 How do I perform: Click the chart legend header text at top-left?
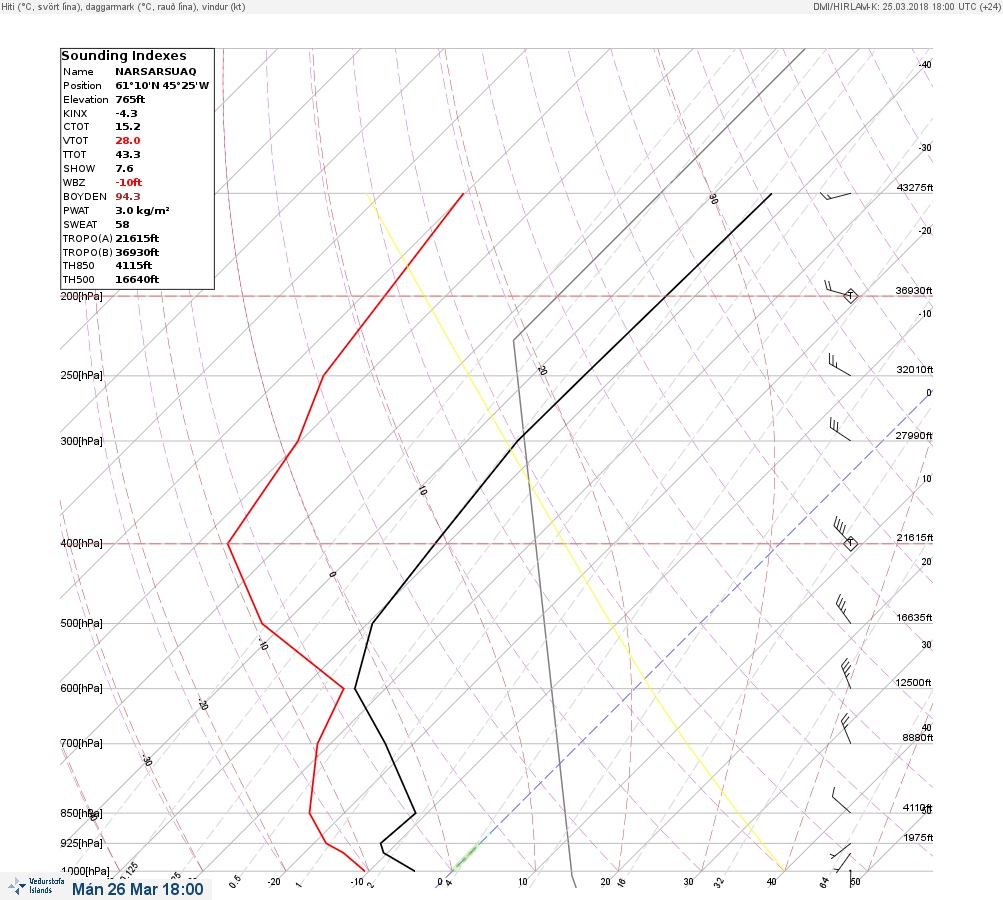click(123, 7)
